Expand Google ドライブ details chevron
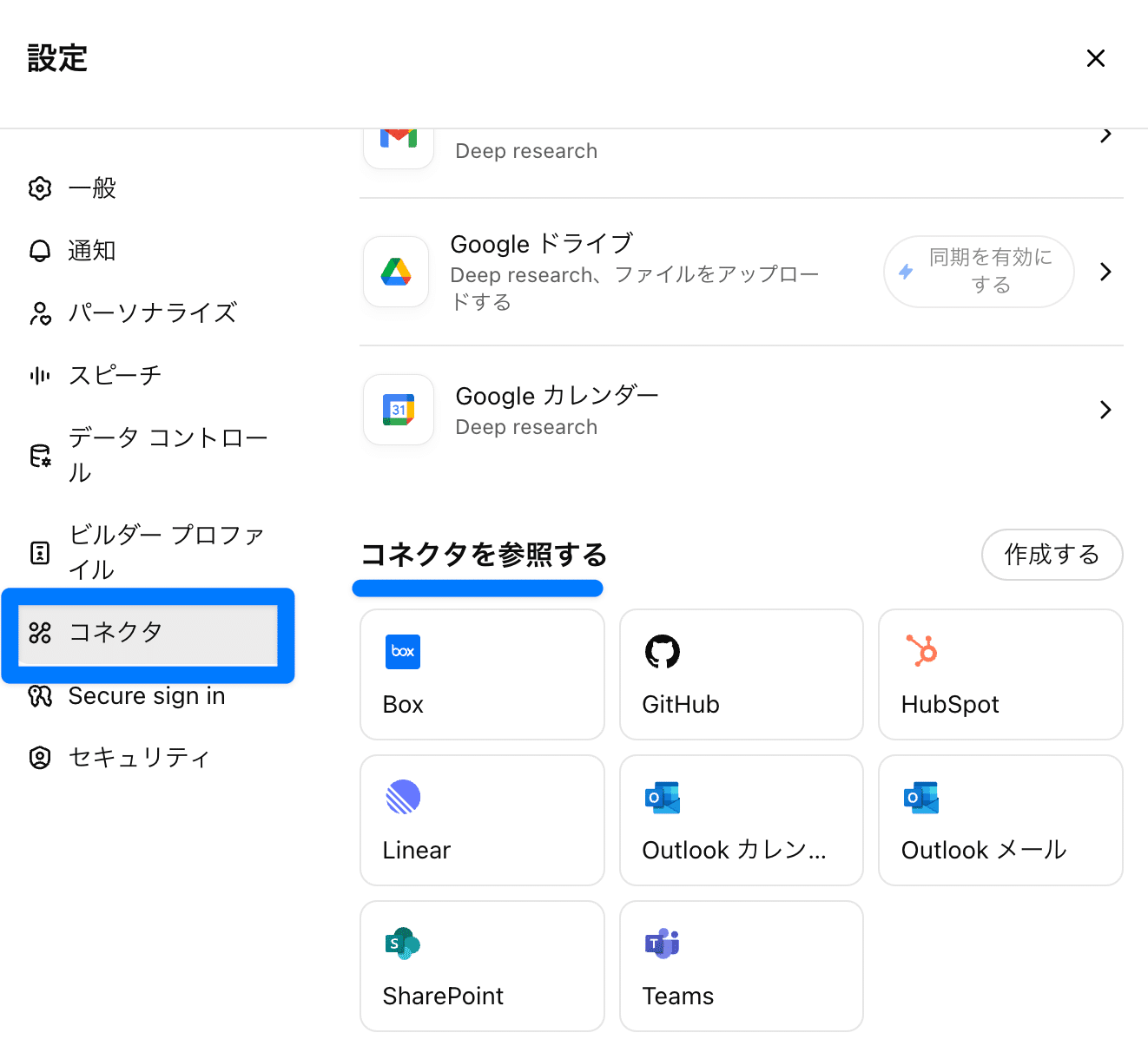The image size is (1148, 1059). [x=1105, y=272]
